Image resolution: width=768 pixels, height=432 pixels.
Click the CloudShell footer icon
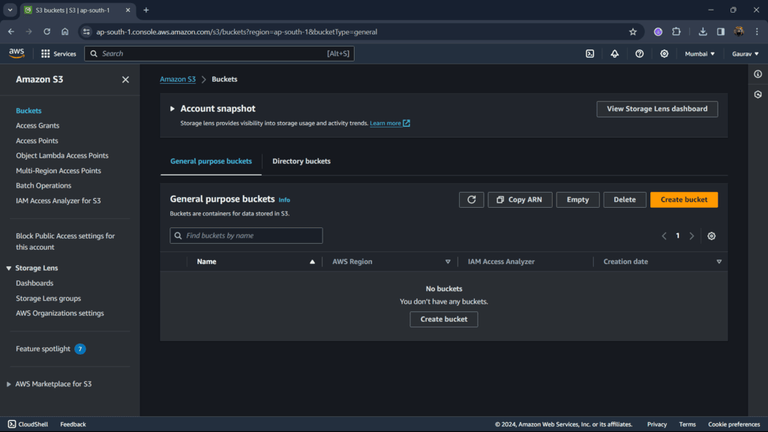coord(12,424)
